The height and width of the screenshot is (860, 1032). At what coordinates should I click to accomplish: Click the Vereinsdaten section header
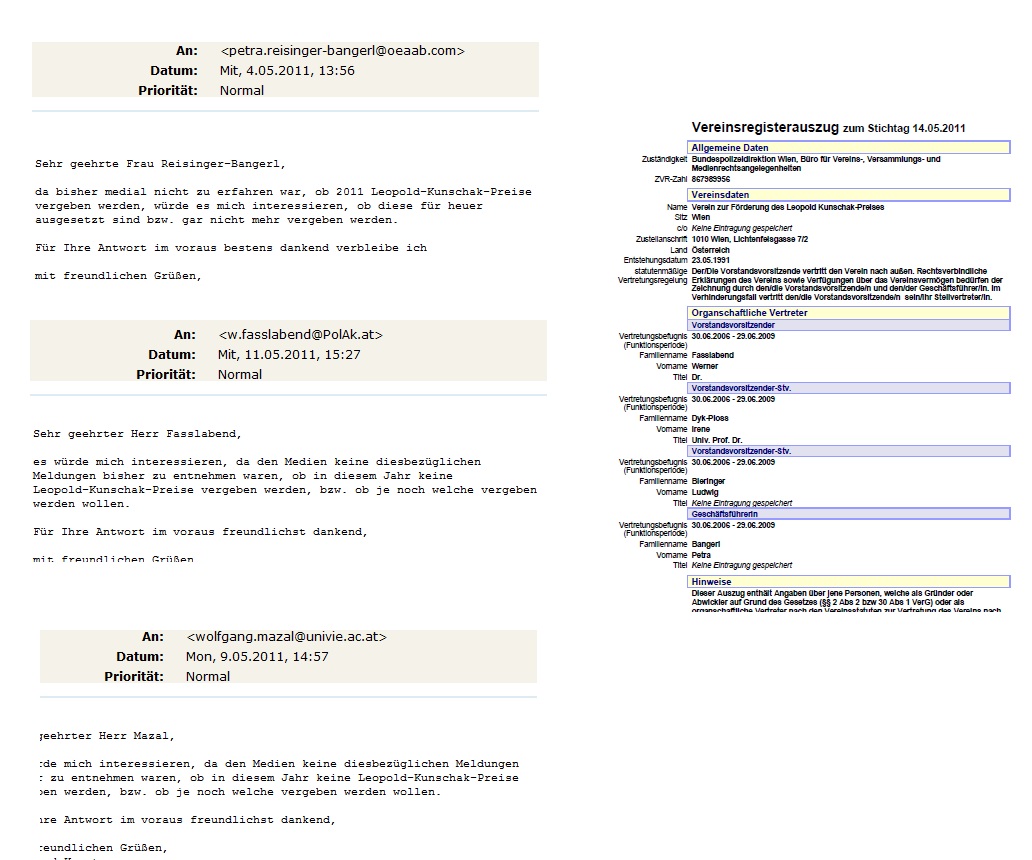point(720,195)
